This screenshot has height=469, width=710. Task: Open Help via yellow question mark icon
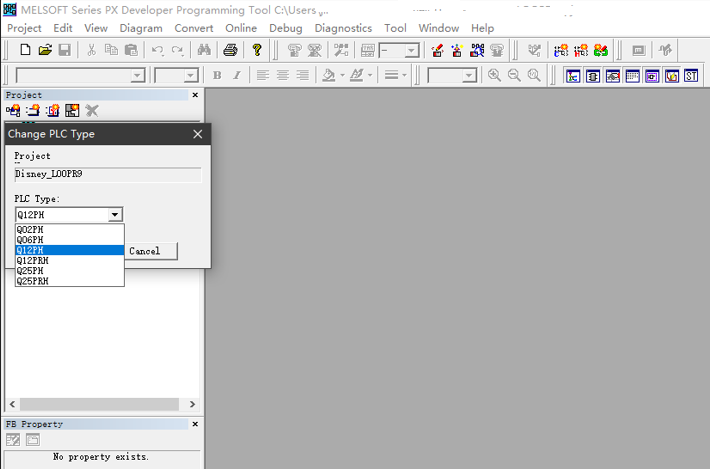(x=257, y=50)
